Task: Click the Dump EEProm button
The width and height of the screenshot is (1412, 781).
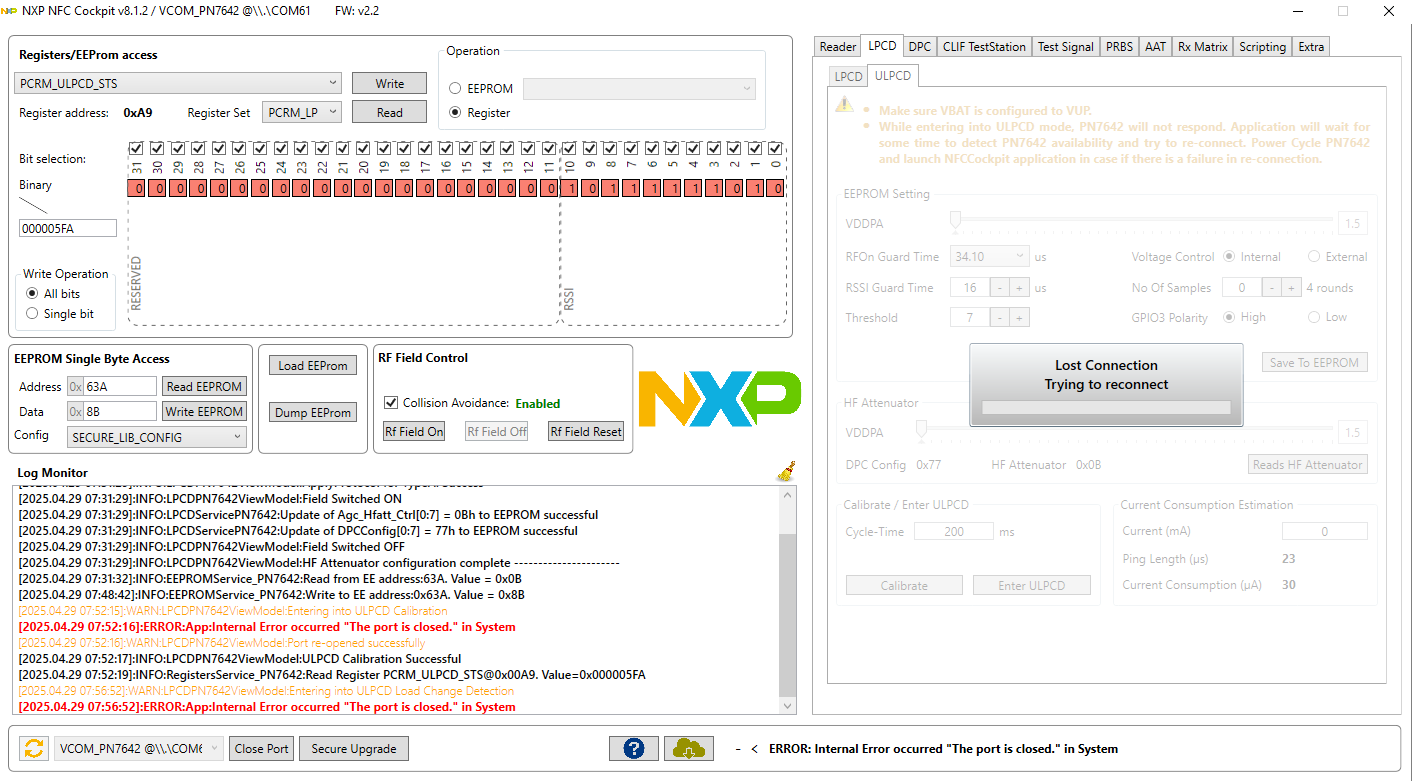Action: tap(312, 412)
